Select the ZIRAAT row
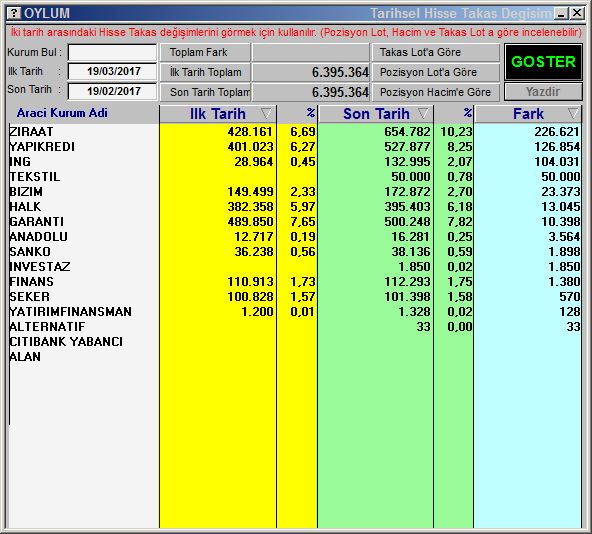This screenshot has height=534, width=592. point(295,131)
